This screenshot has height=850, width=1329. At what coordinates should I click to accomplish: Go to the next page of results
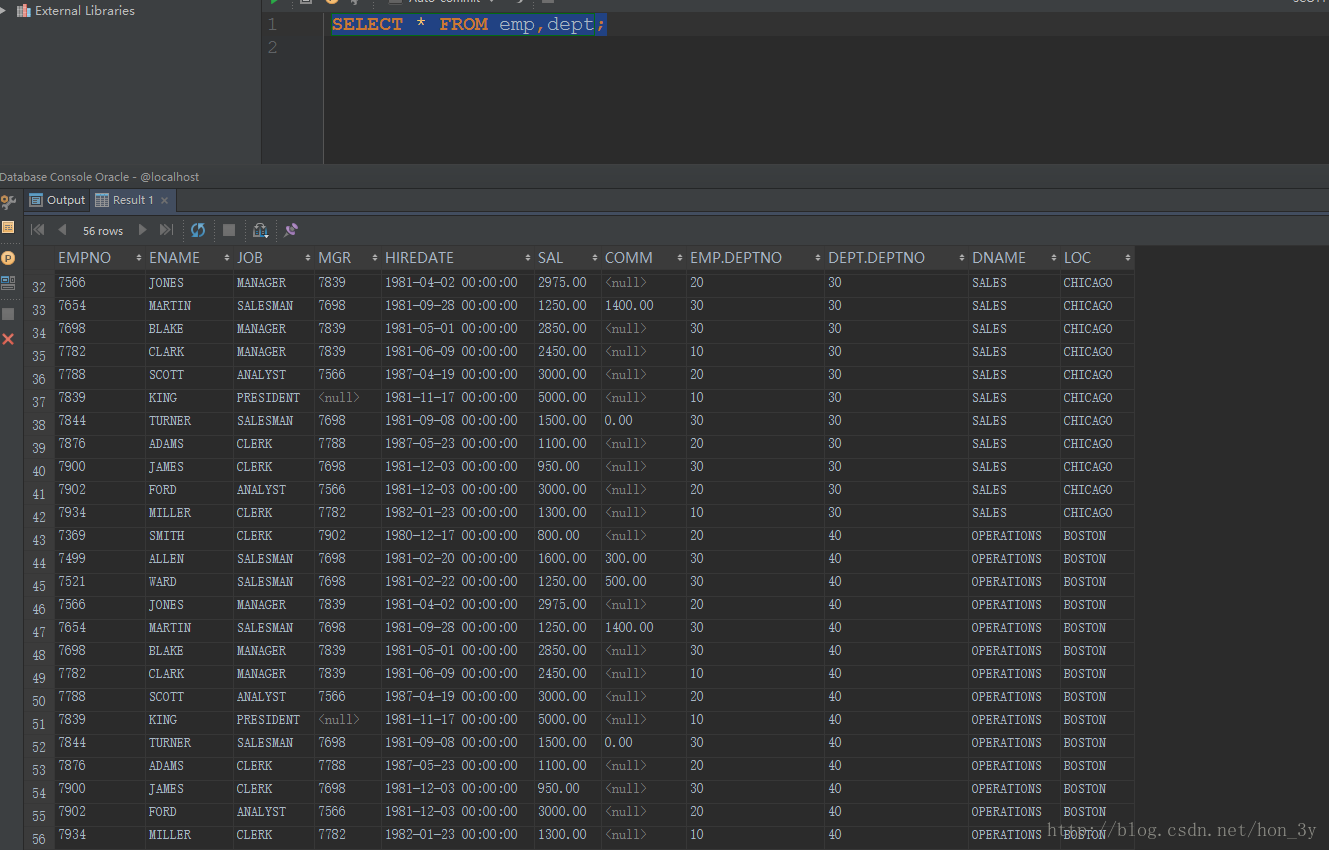143,230
